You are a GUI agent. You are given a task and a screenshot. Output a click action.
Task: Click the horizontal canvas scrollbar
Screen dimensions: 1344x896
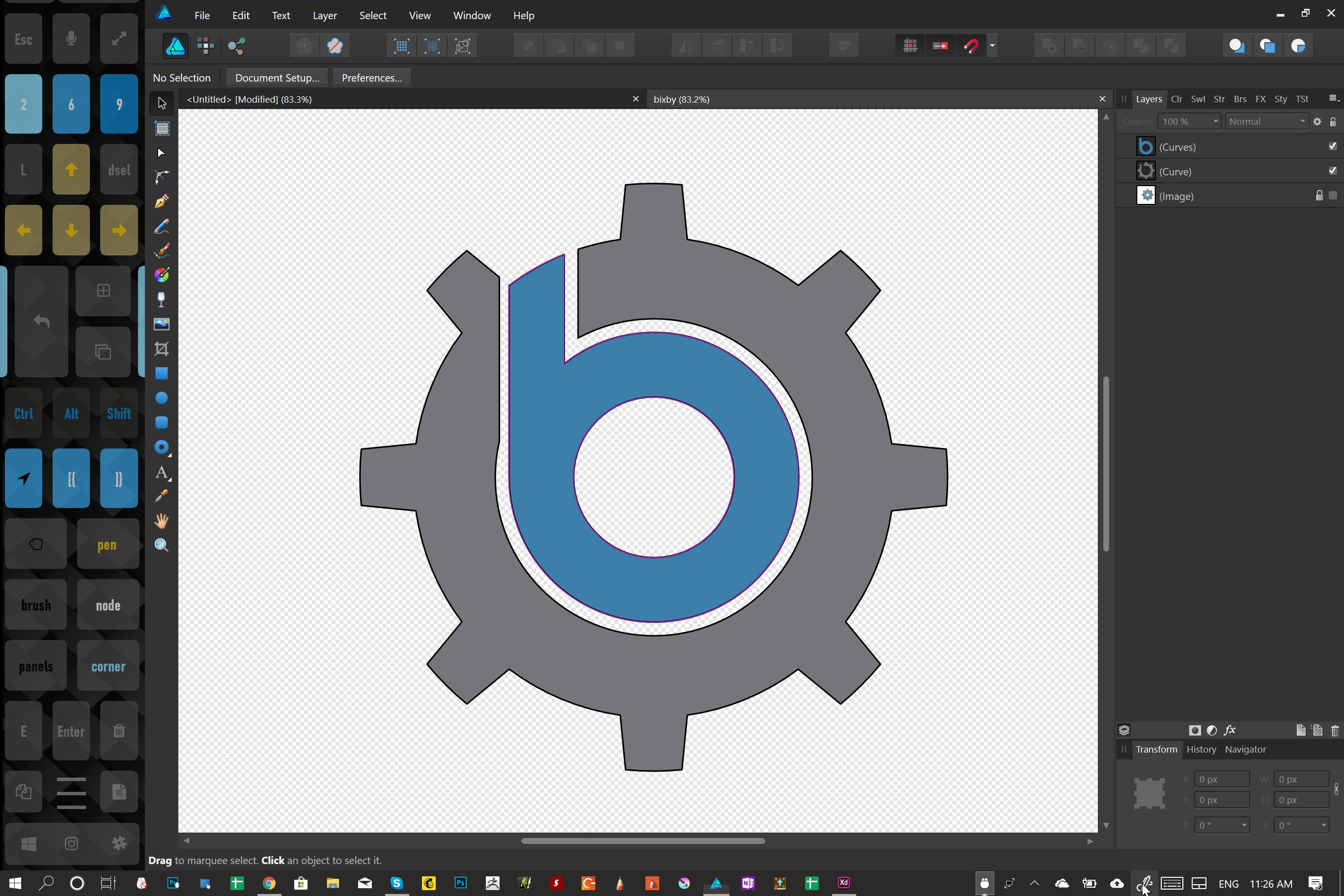coord(643,840)
